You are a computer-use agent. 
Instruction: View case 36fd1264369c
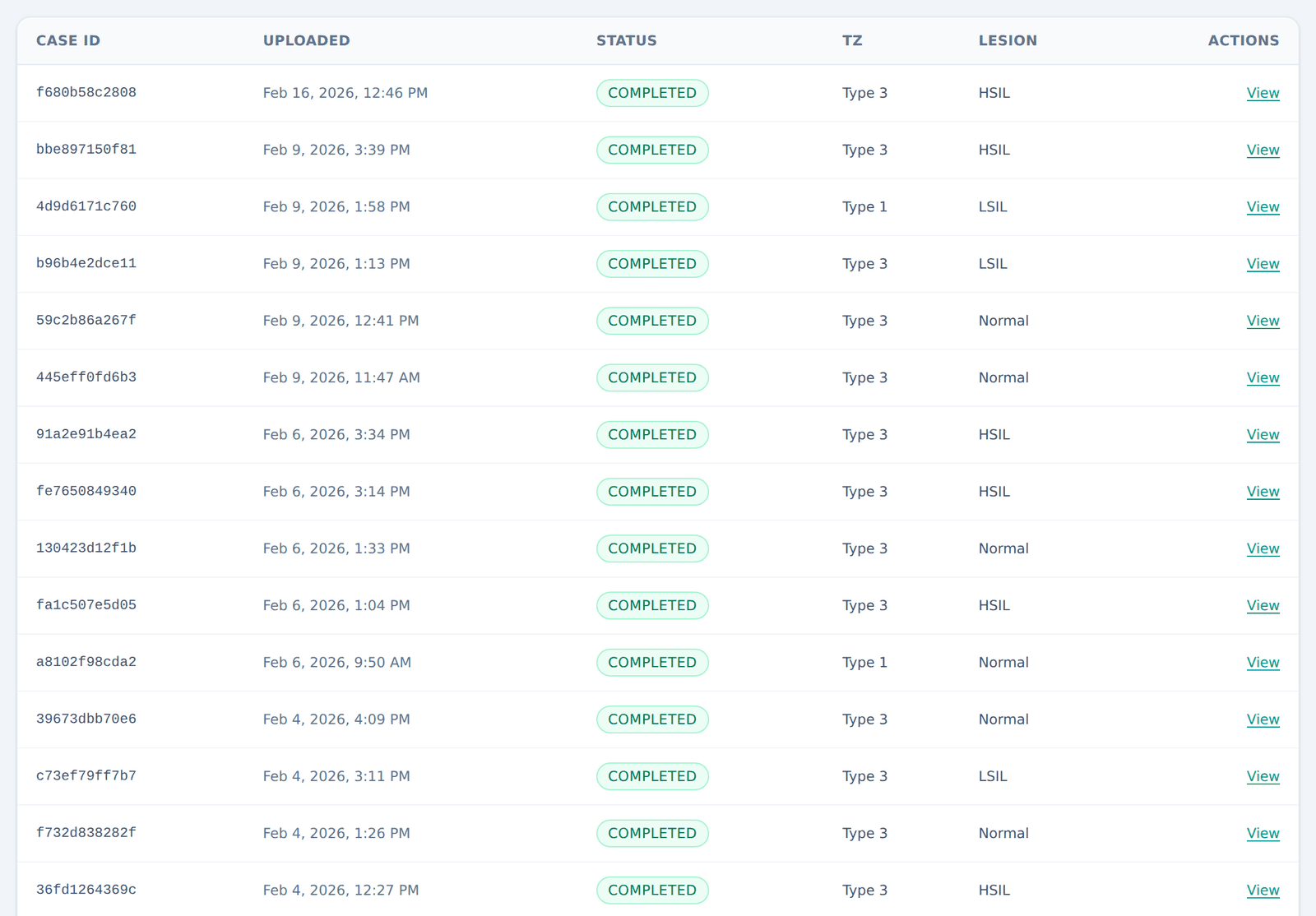pyautogui.click(x=1263, y=890)
